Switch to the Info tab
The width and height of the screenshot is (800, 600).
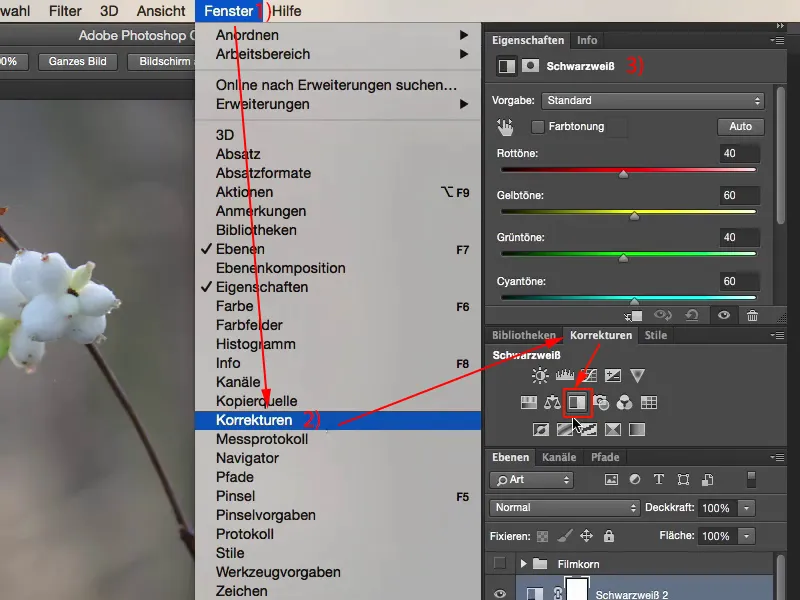[x=587, y=40]
